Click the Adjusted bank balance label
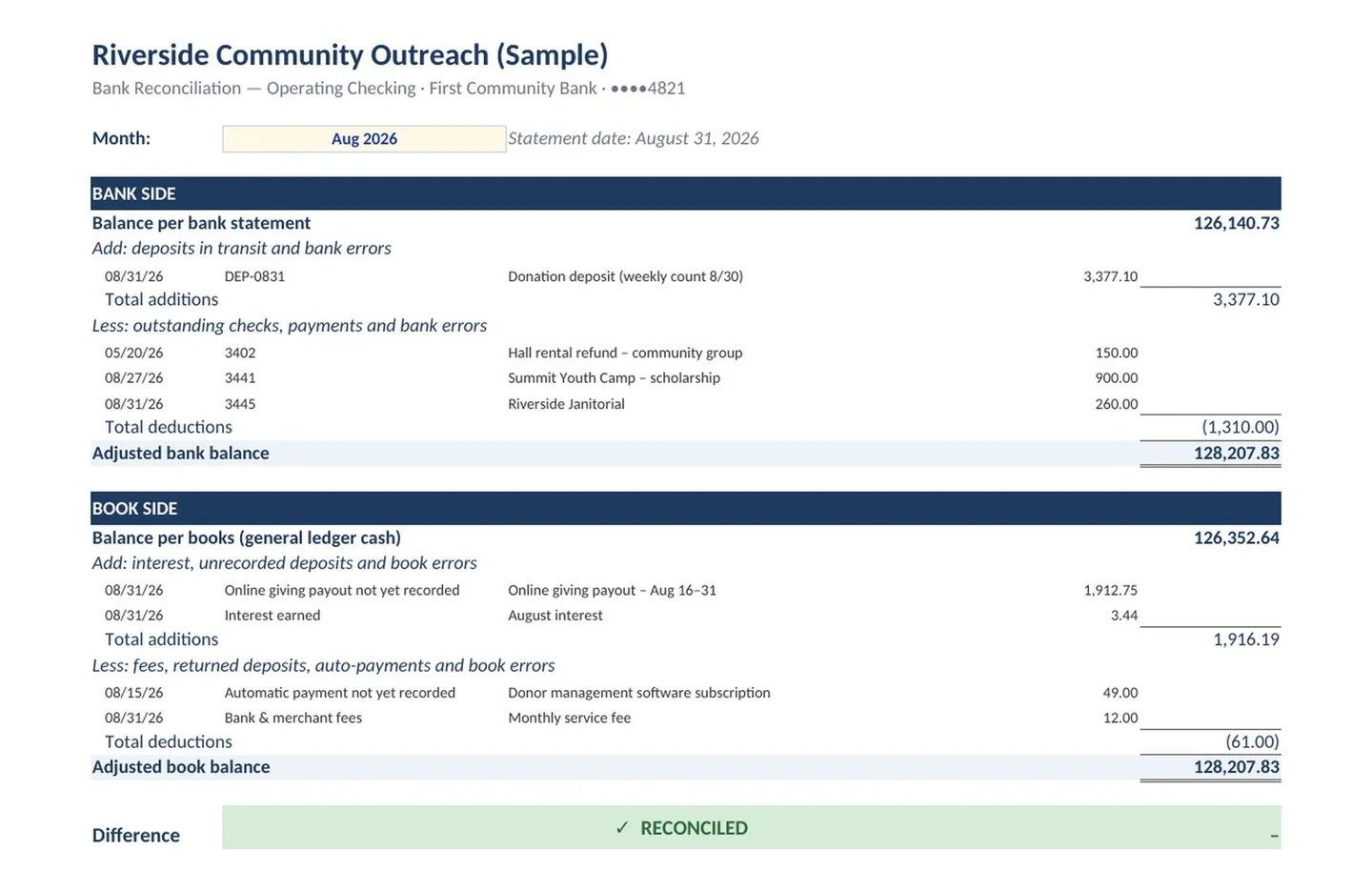The height and width of the screenshot is (891, 1372). point(180,454)
